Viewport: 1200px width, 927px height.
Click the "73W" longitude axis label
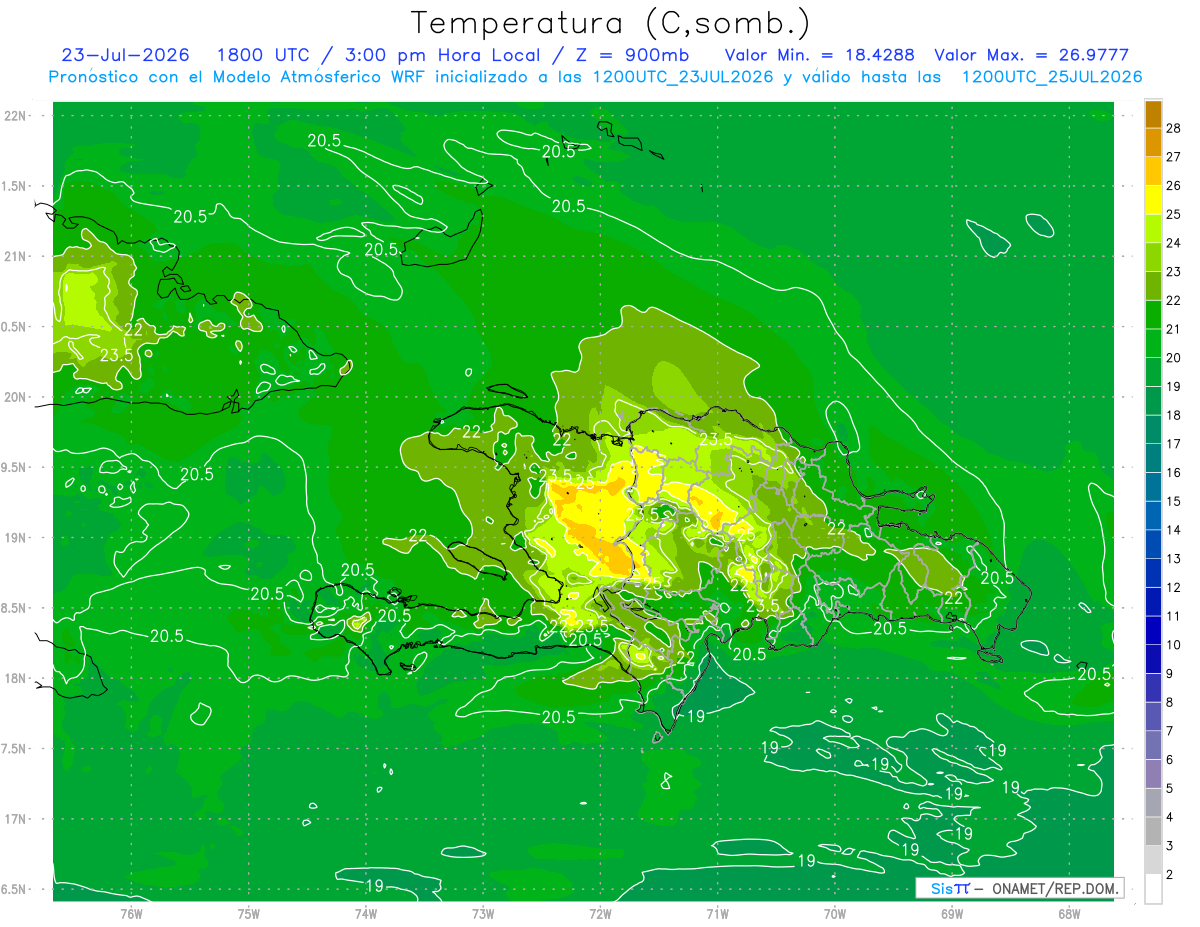point(483,913)
